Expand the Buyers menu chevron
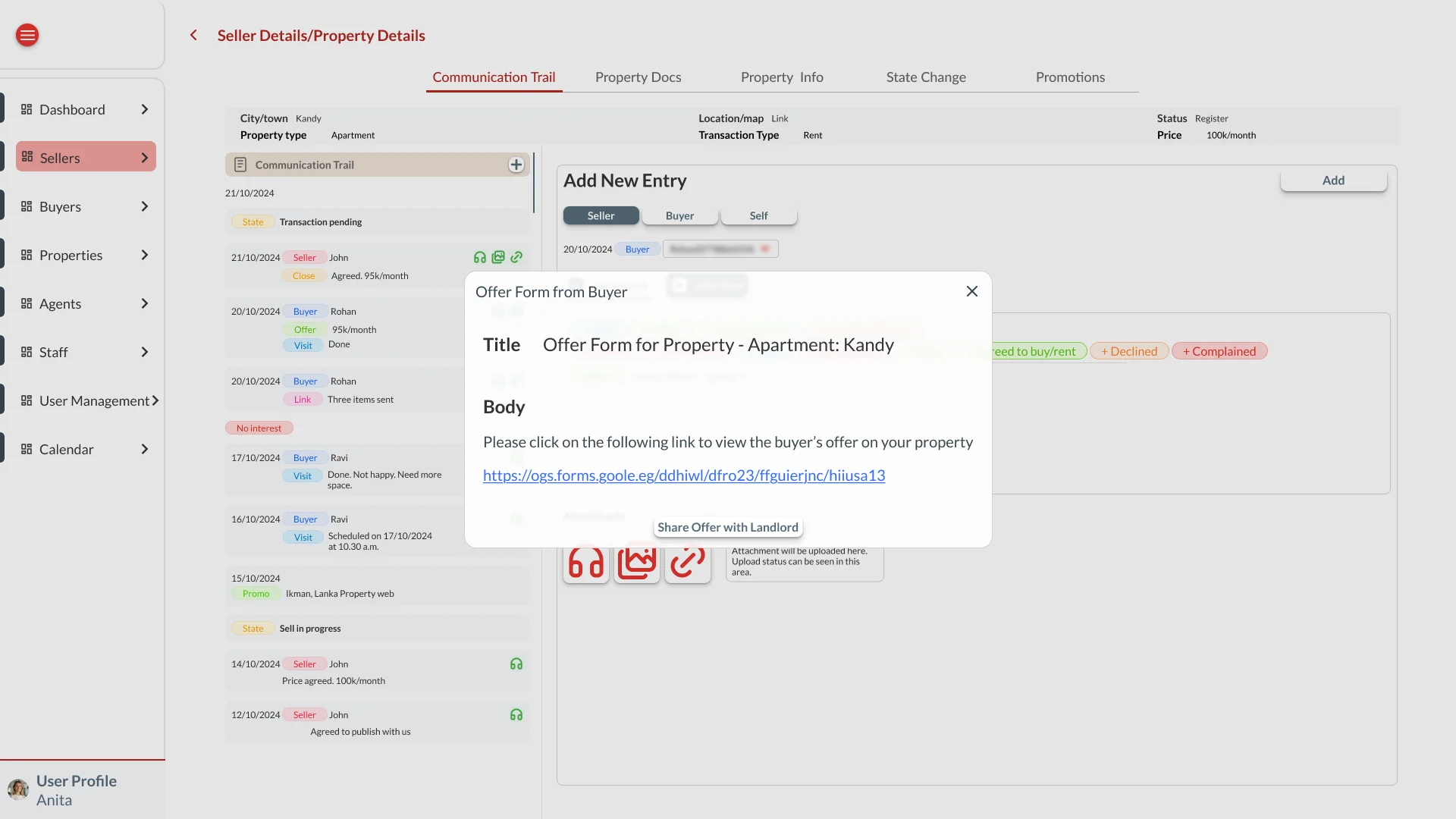This screenshot has width=1456, height=819. [x=145, y=206]
